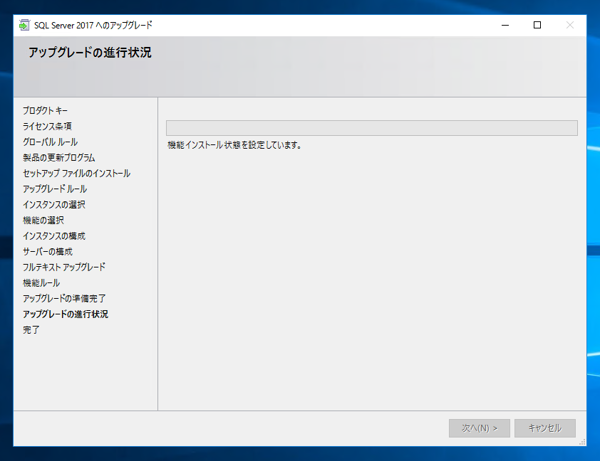
Task: Select the 機能の選択 step
Action: coord(43,220)
